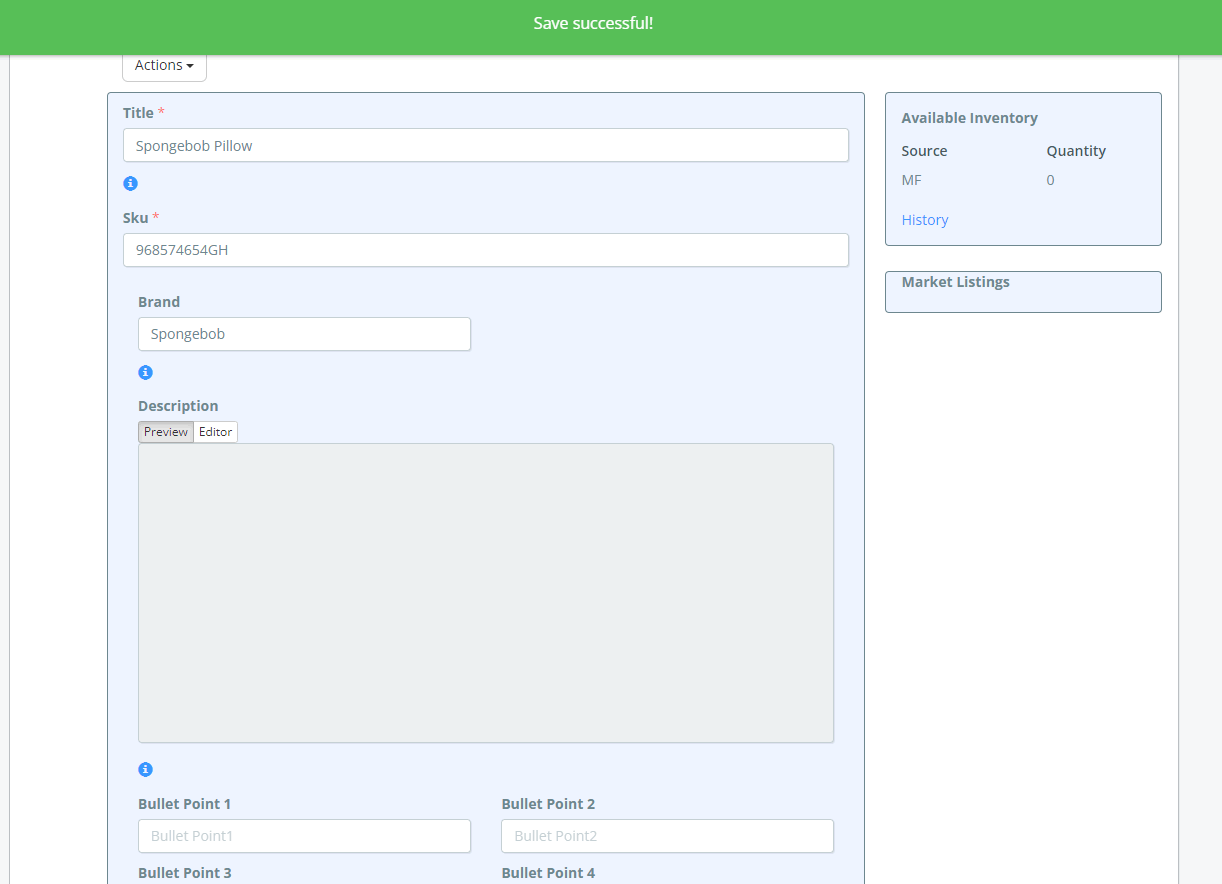Click in the Bullet Point 2 field

(667, 836)
